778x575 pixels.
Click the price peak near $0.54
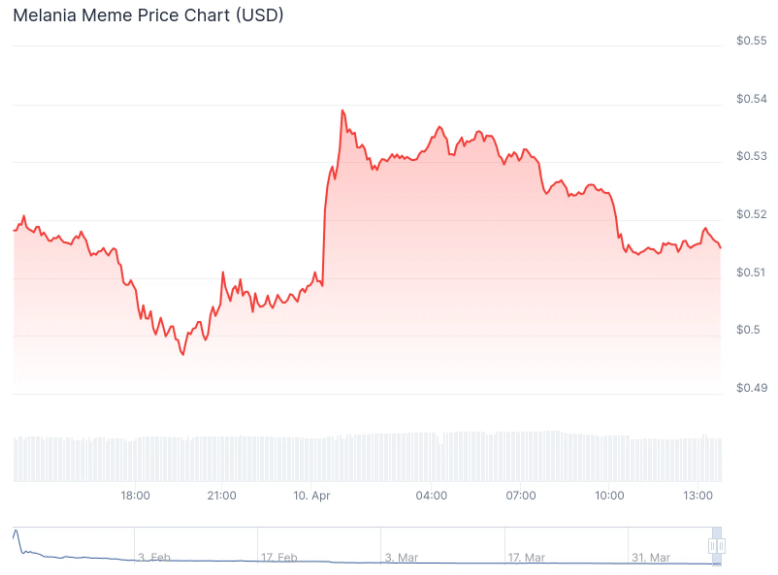coord(343,111)
